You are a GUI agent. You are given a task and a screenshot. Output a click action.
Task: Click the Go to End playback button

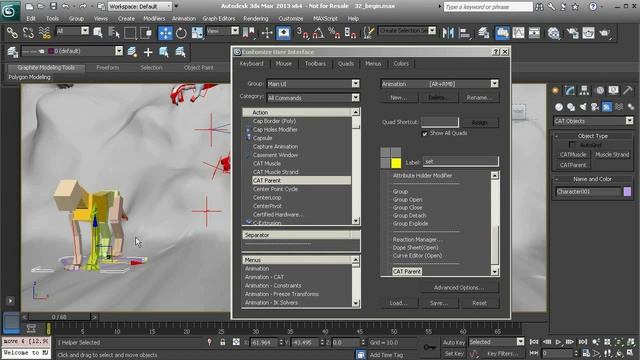[583, 342]
